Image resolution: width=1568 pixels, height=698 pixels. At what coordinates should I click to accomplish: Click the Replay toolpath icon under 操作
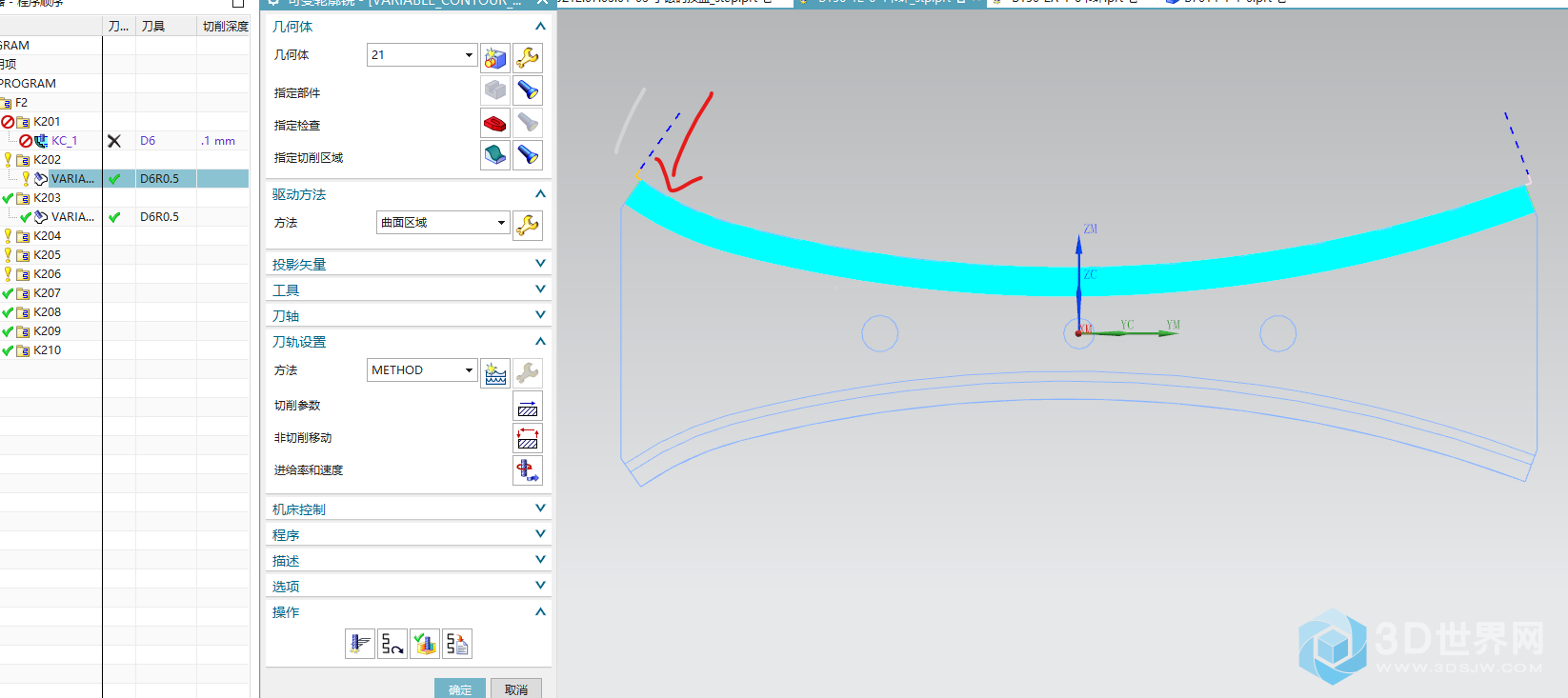click(392, 645)
